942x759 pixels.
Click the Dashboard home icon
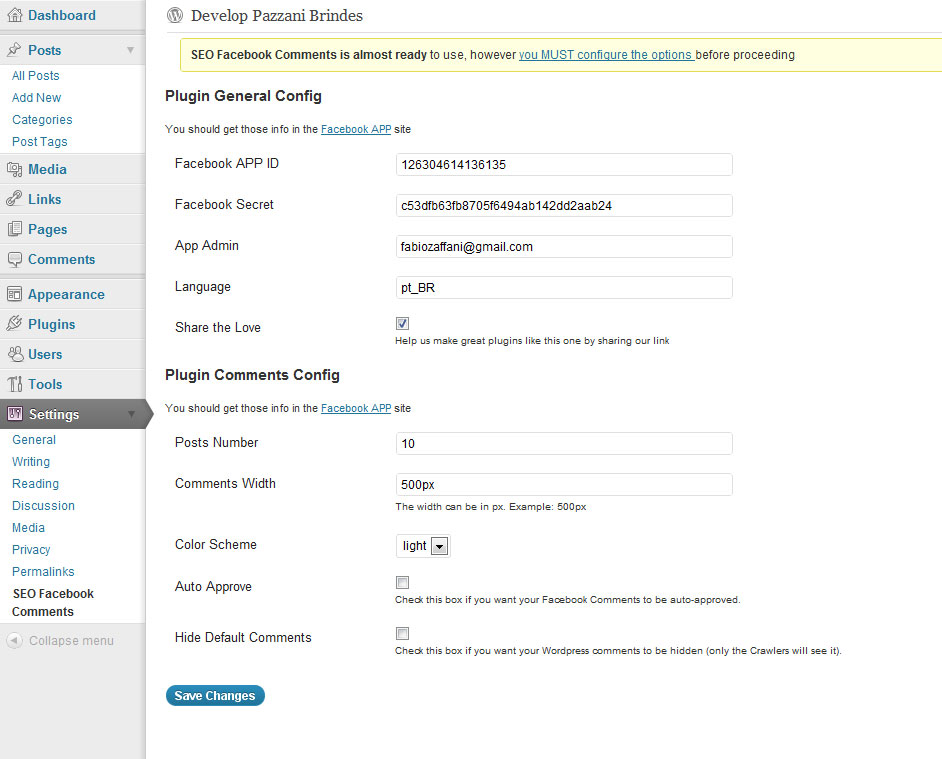(x=14, y=15)
